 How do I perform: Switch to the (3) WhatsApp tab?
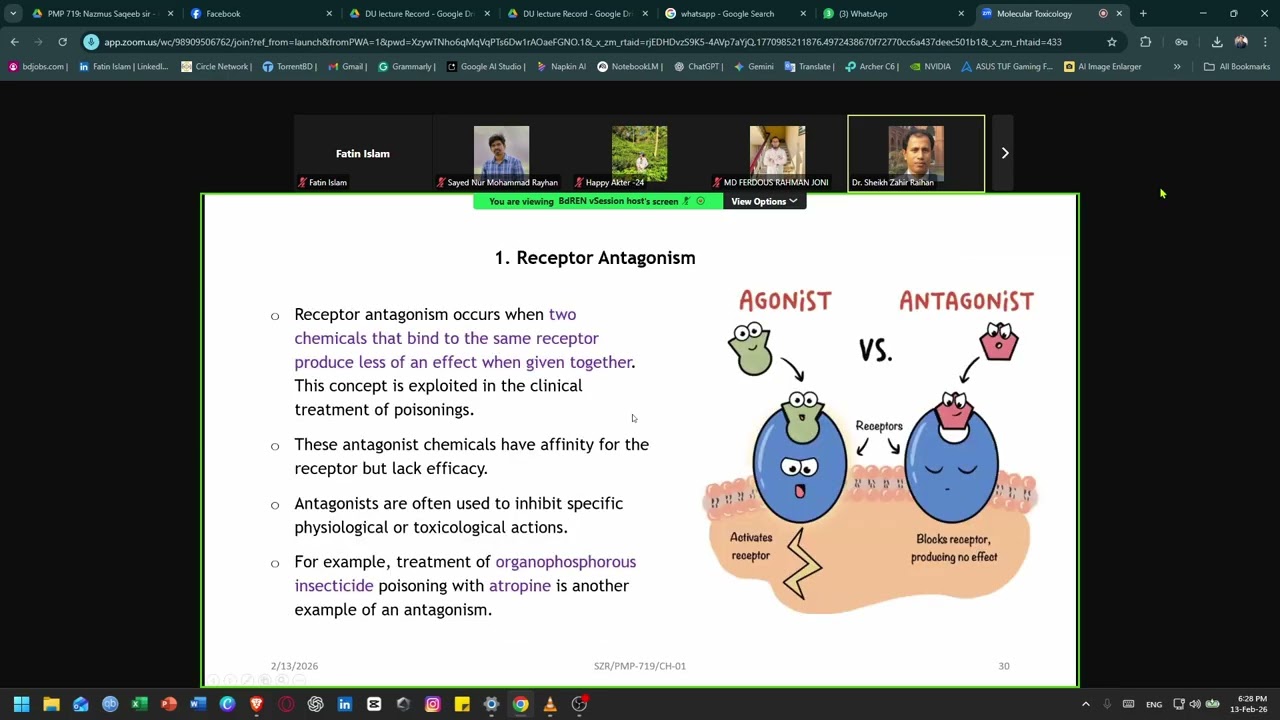893,14
